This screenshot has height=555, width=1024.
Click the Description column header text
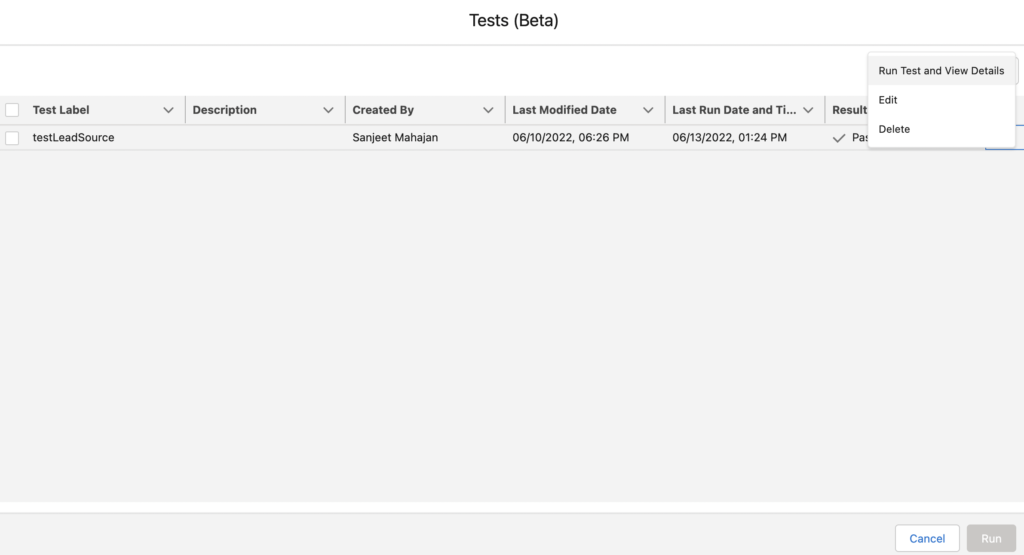click(225, 110)
